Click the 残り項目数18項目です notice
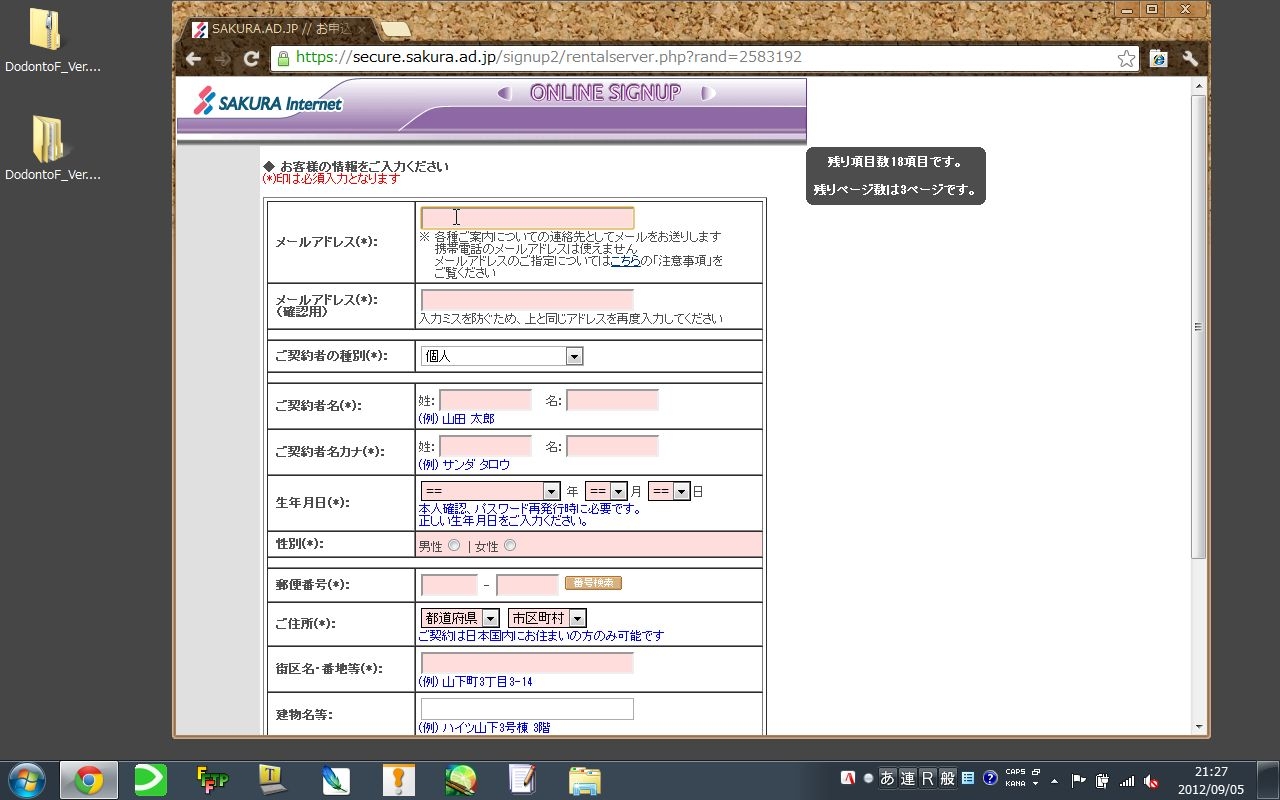 pyautogui.click(x=895, y=161)
